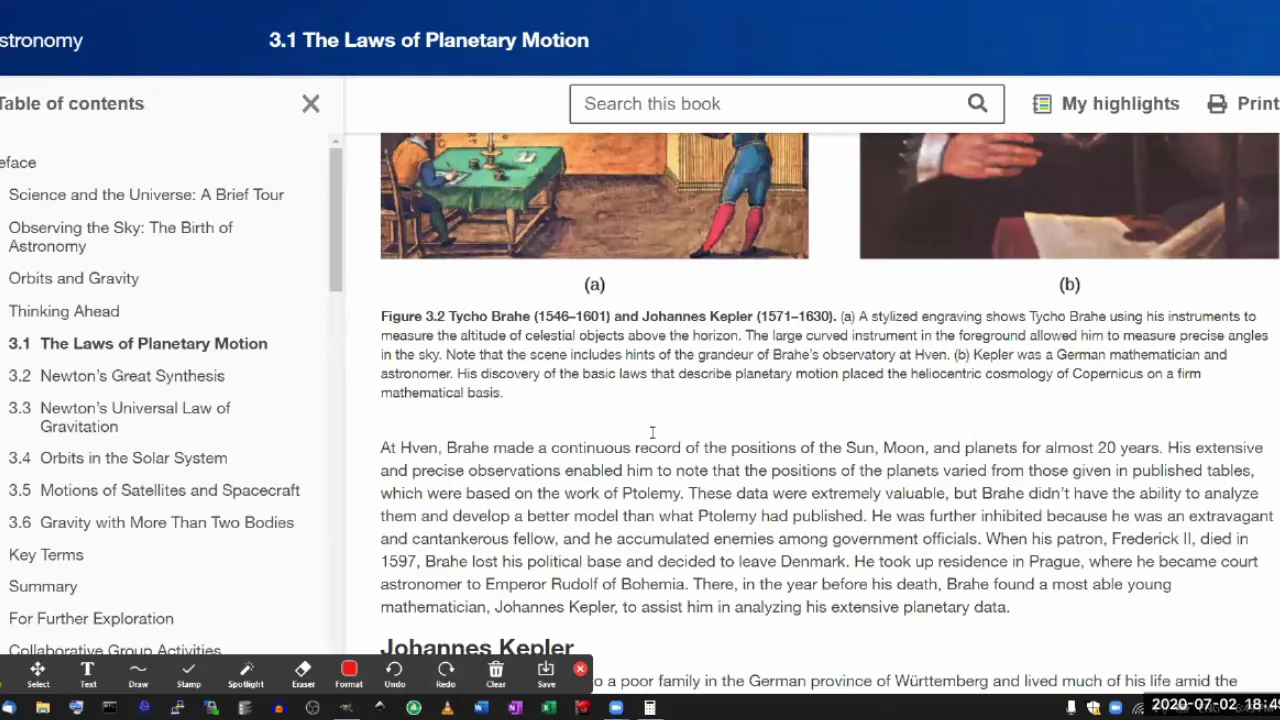The image size is (1280, 720).
Task: Open Excel from the taskbar
Action: (548, 707)
